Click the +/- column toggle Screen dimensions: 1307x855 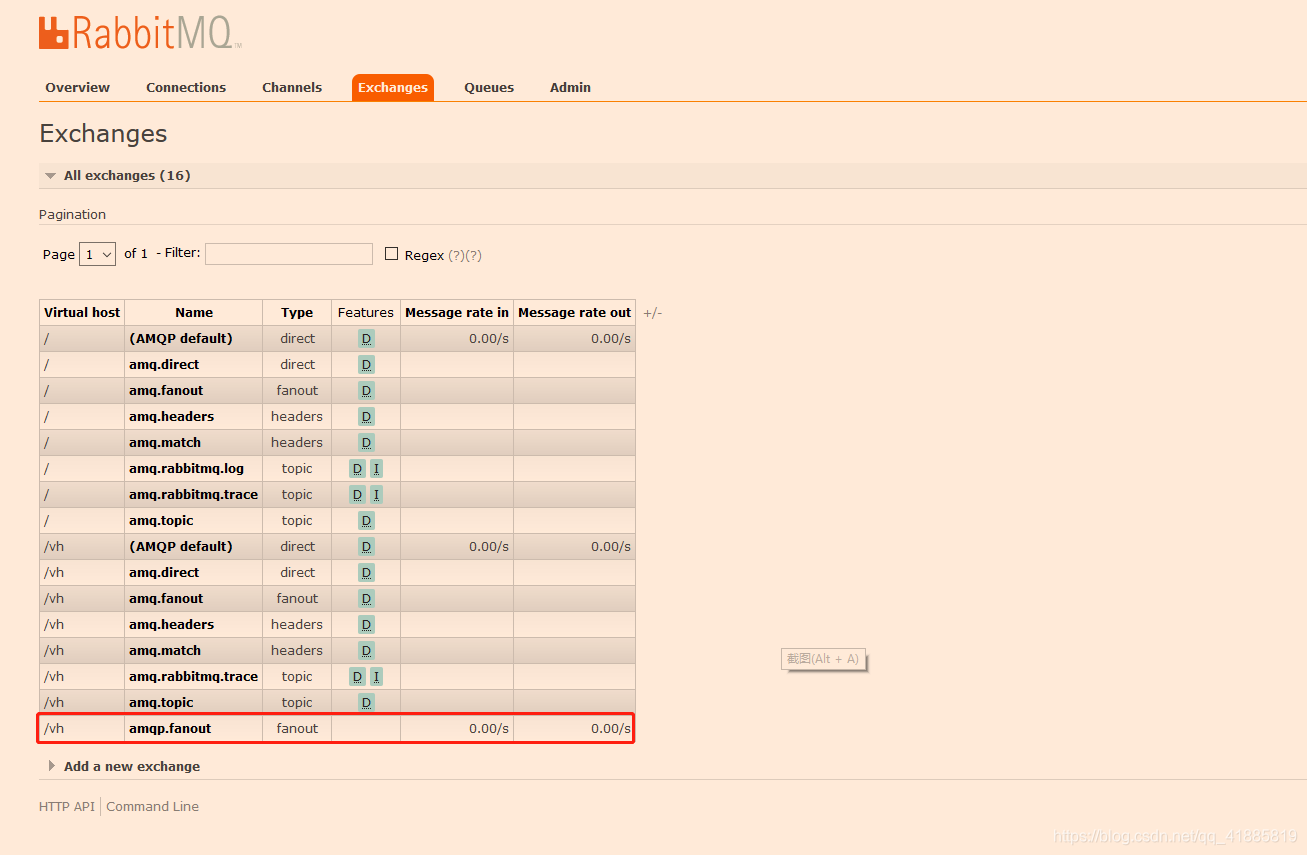(x=652, y=313)
